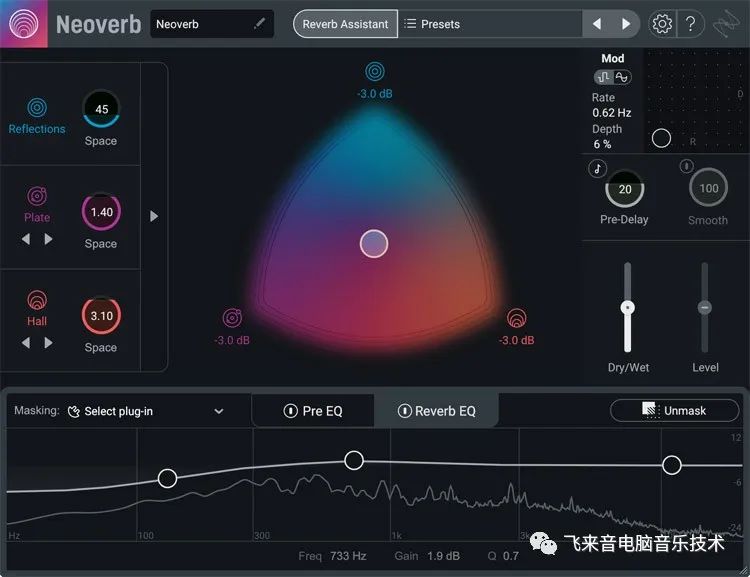
Task: Click Mod Depth value 6 %
Action: point(603,144)
